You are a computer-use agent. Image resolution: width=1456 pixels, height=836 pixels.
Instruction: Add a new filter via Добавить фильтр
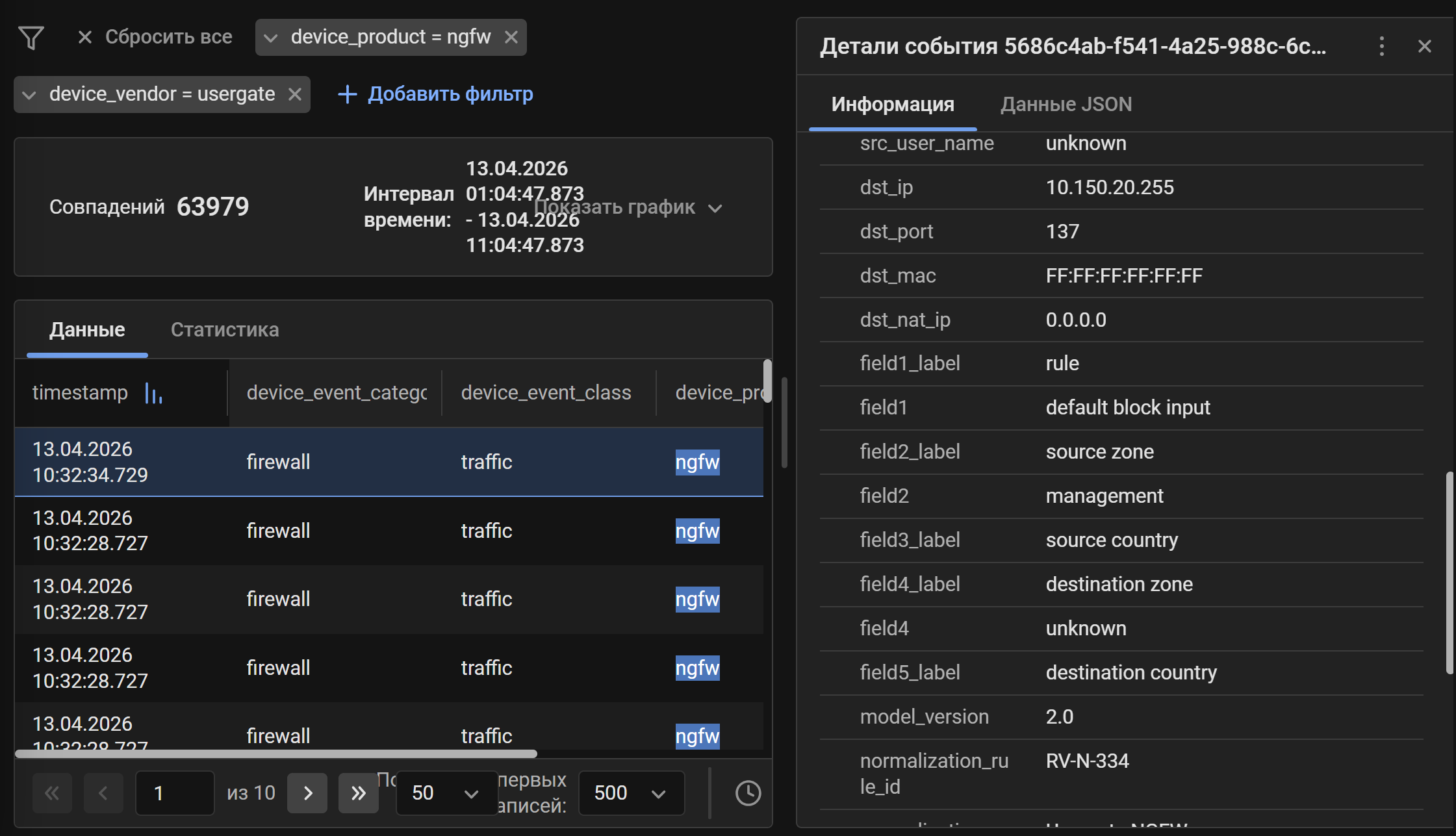pos(435,94)
